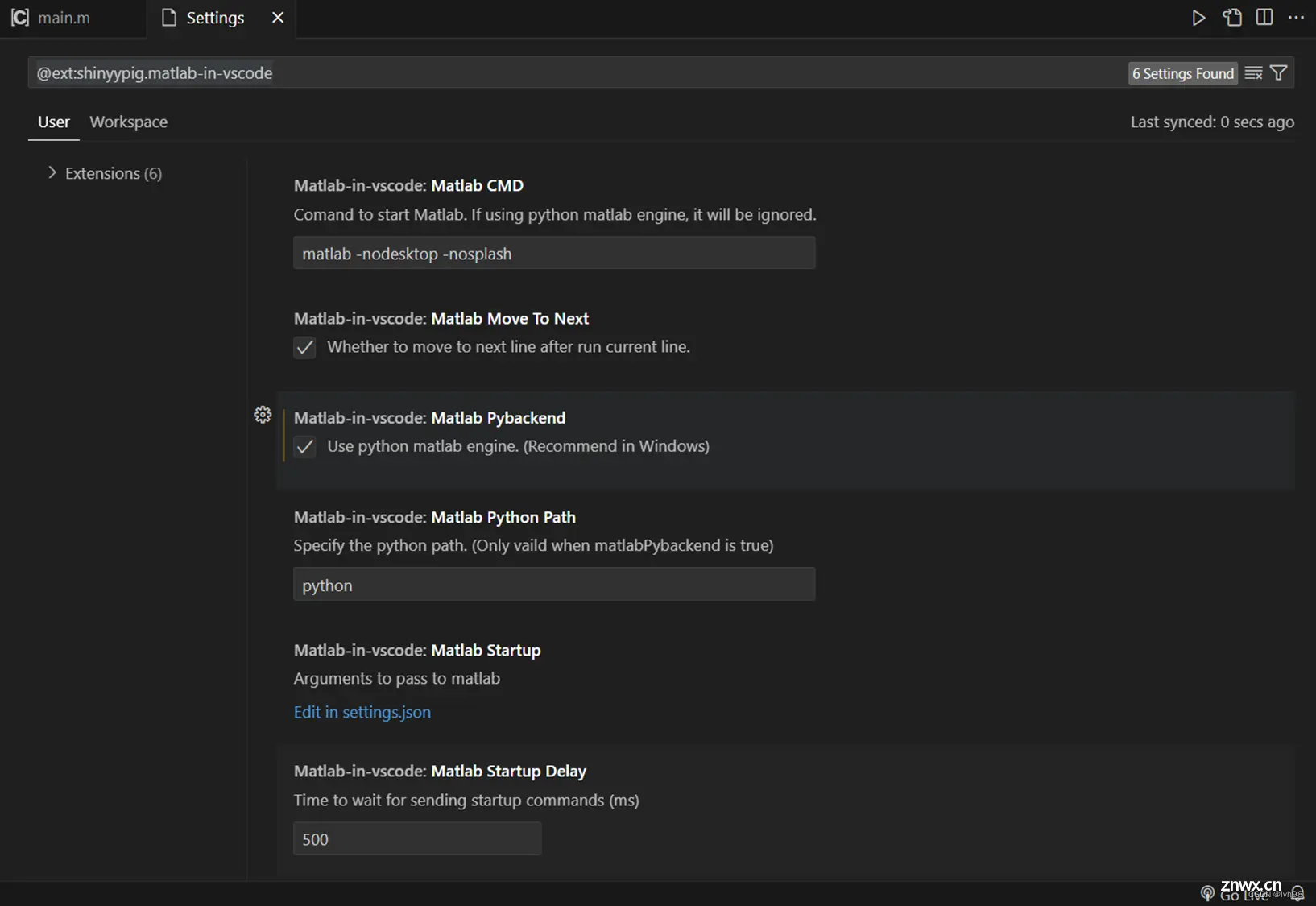
Task: Switch to Workspace settings scope
Action: [129, 122]
